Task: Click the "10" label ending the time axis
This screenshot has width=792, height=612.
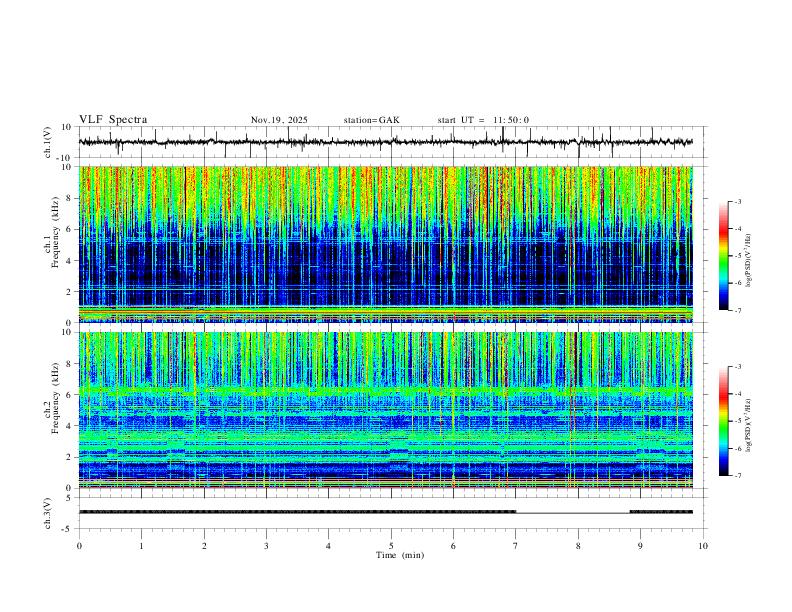Action: [703, 546]
